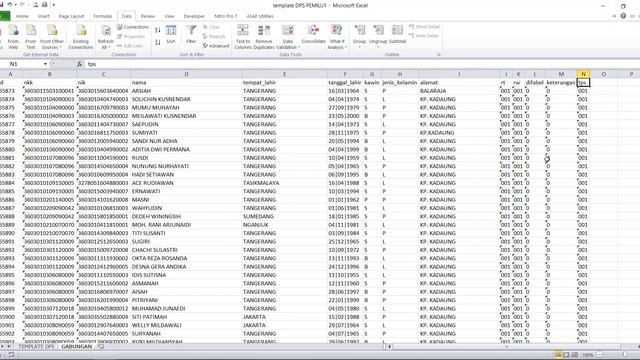Select cell SOLICHIN KUSNENDAR
This screenshot has width=640, height=360.
[x=186, y=99]
